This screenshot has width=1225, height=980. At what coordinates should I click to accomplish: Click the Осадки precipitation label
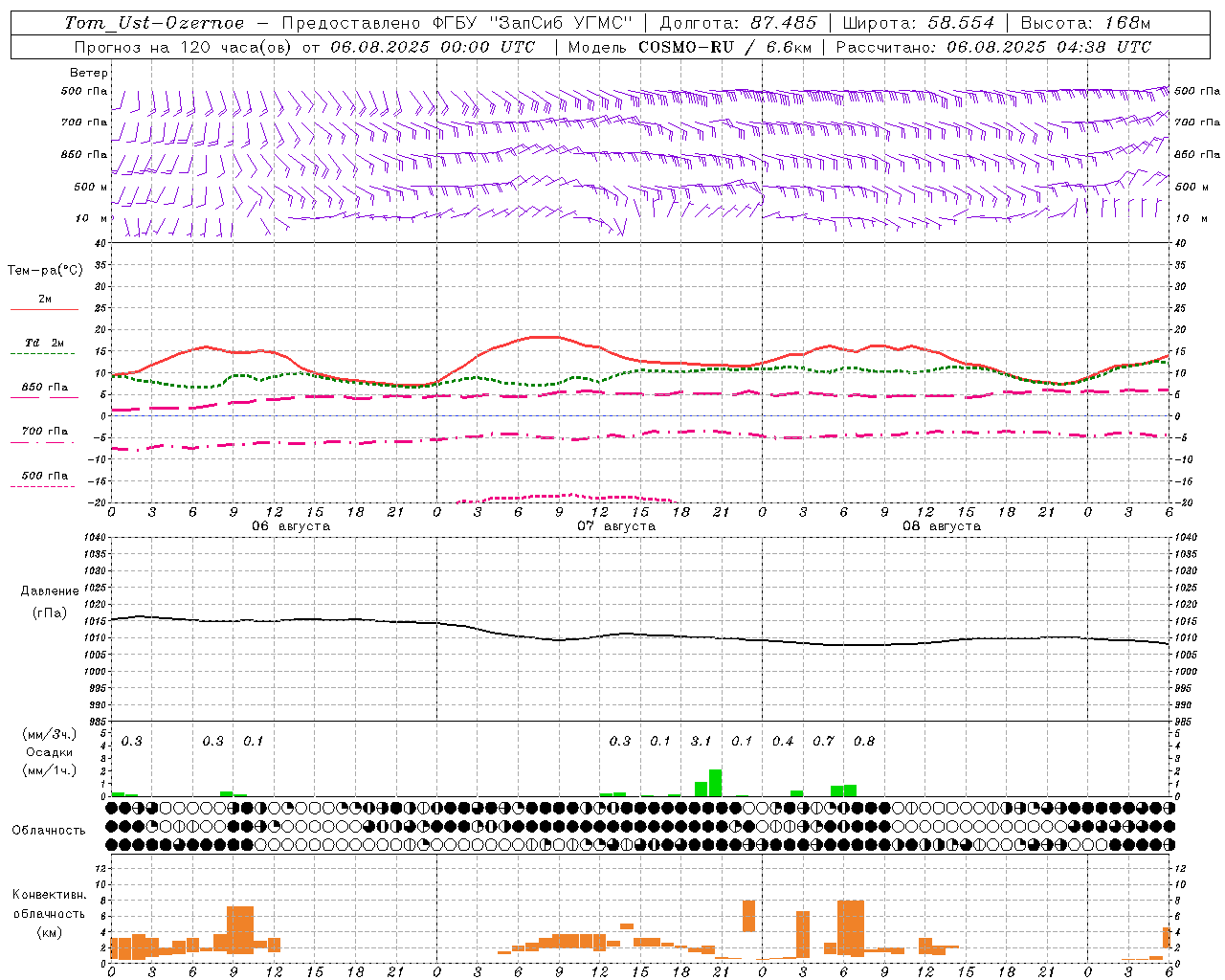click(50, 752)
